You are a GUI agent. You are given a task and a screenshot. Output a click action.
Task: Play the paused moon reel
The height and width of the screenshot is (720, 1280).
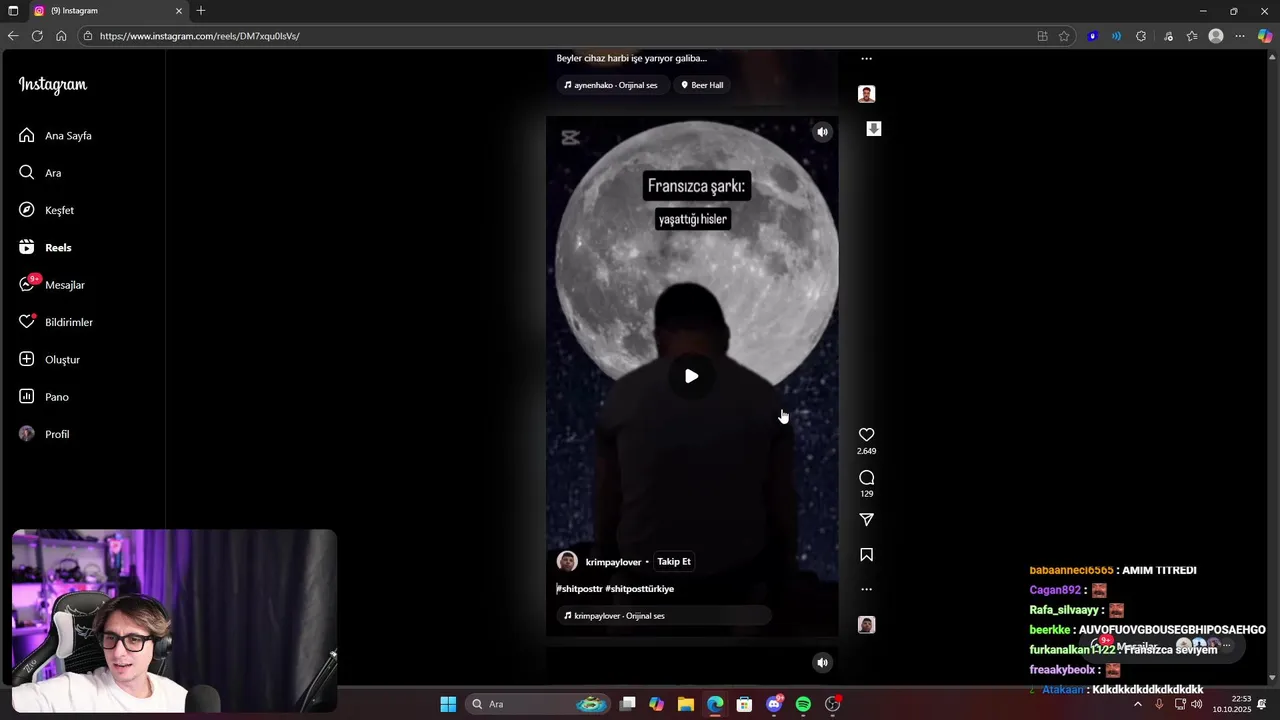pos(691,376)
